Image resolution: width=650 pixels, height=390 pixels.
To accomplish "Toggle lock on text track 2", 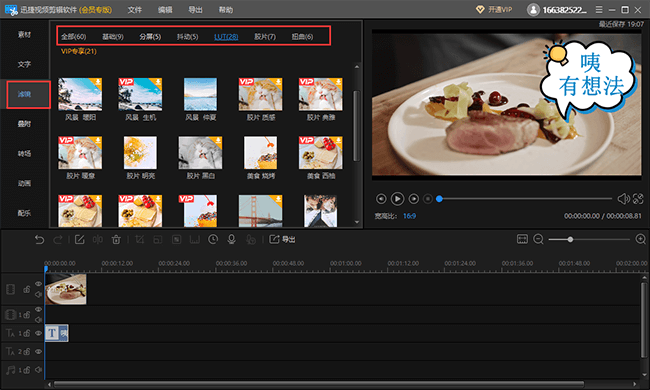I will tap(27, 351).
